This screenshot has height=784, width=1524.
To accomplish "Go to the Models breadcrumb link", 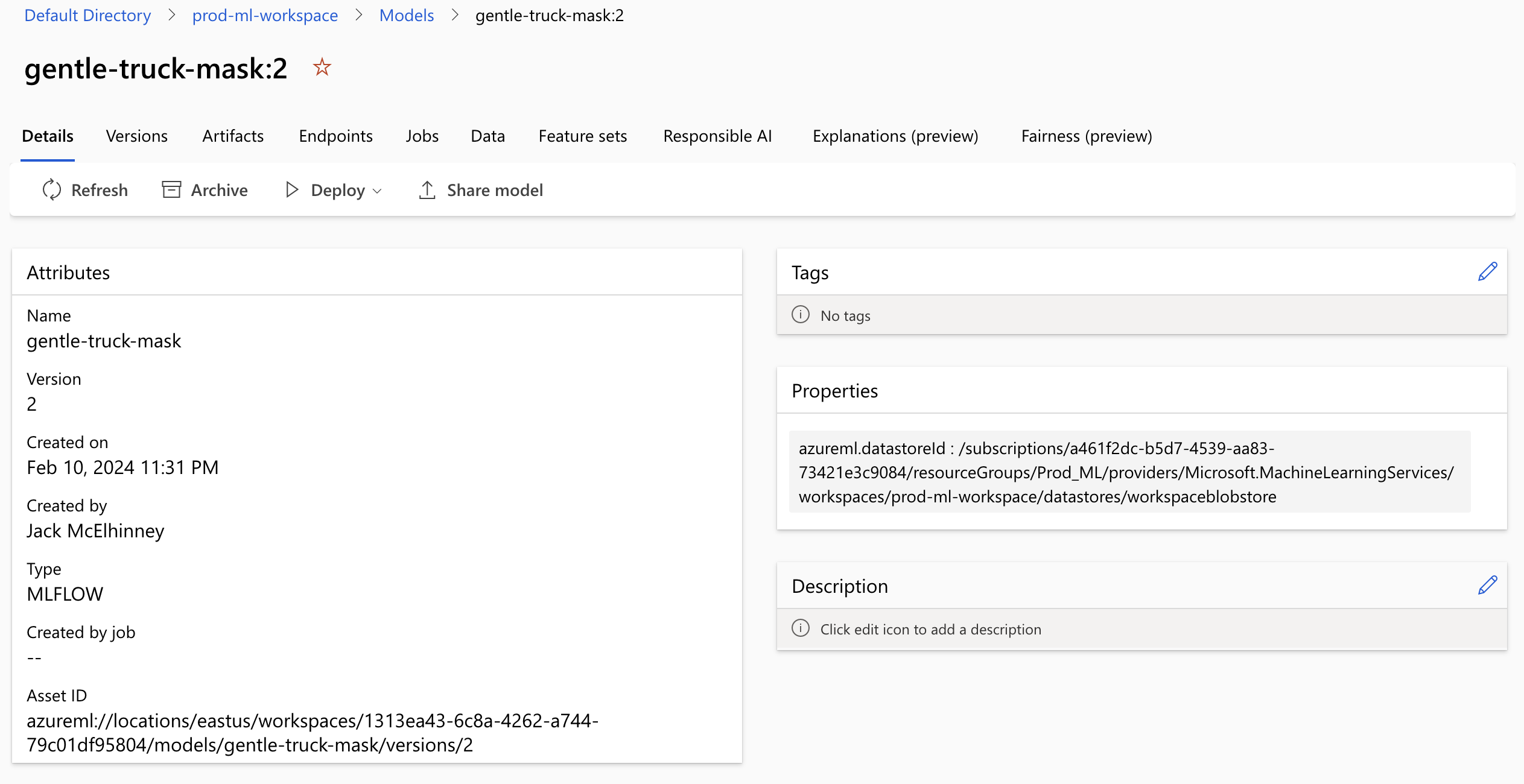I will (407, 15).
